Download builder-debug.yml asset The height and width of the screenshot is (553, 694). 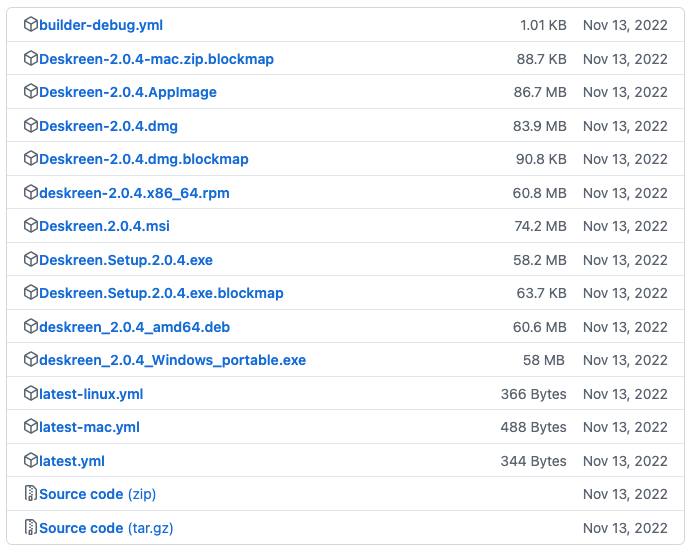tap(101, 25)
